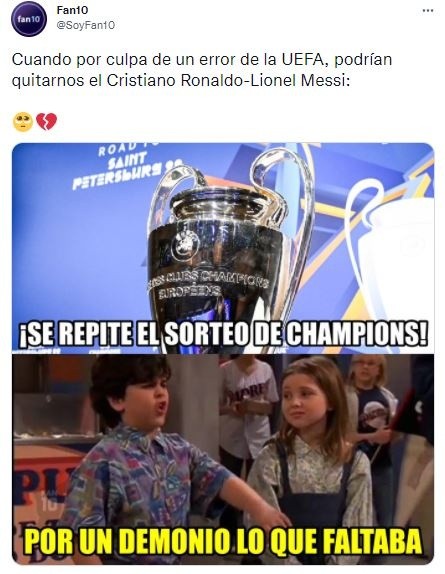Click the tweet text mentioning UEFA error

click(x=202, y=70)
